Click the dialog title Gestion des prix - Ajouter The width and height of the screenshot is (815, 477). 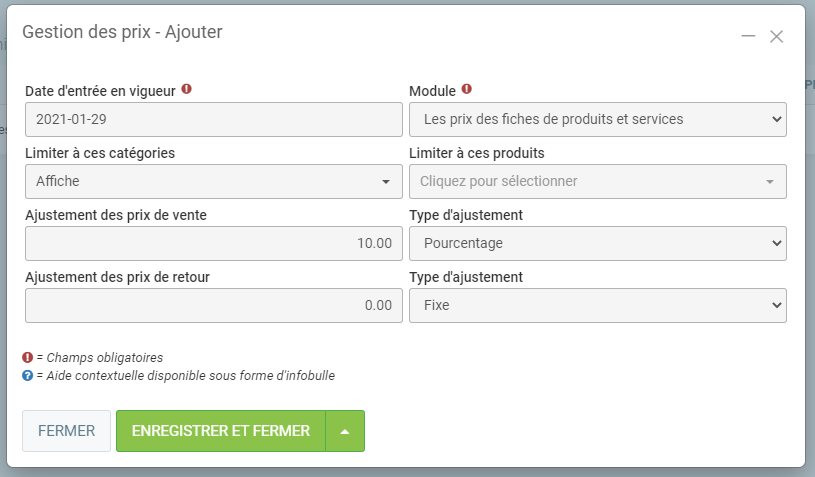[x=122, y=32]
